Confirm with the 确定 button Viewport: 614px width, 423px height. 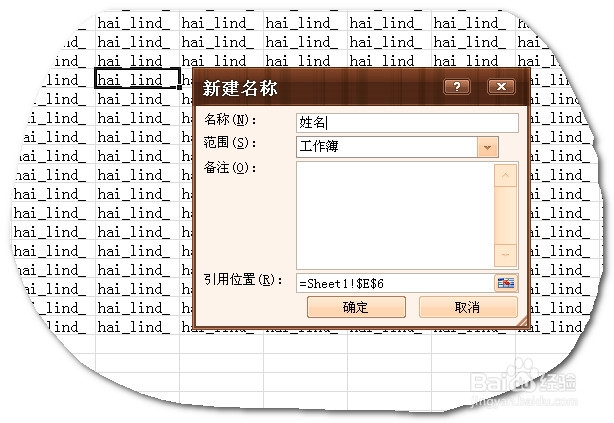pos(356,307)
